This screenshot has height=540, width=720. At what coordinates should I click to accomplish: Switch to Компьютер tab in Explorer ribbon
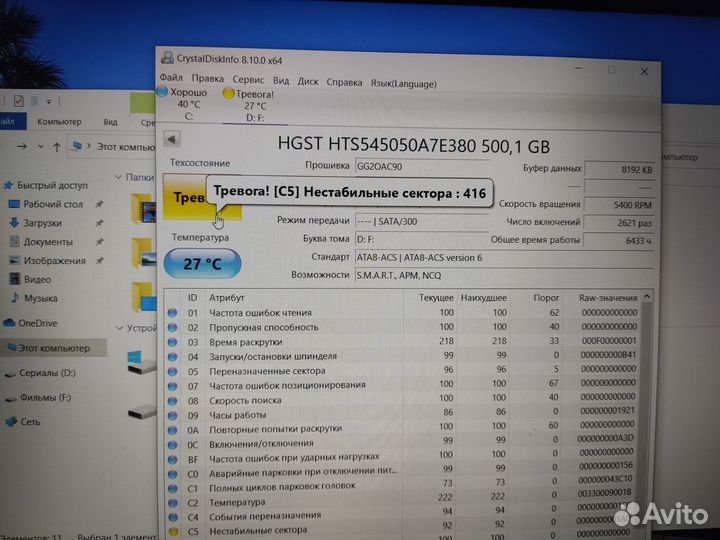point(59,122)
